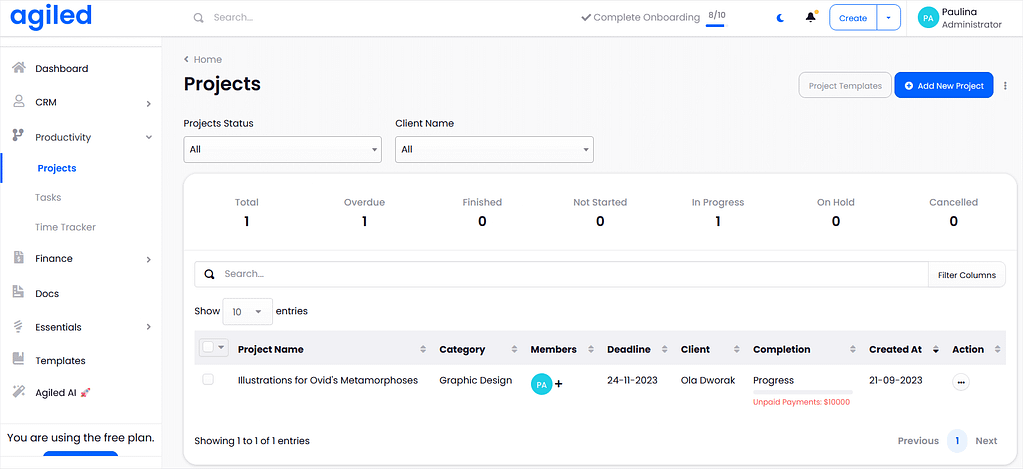Click Filter Columns button
1023x469 pixels.
point(966,275)
